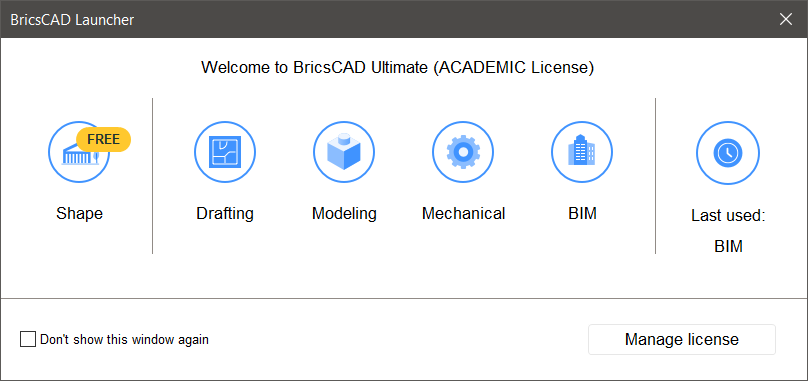
Task: Click the Shape text label
Action: point(79,213)
